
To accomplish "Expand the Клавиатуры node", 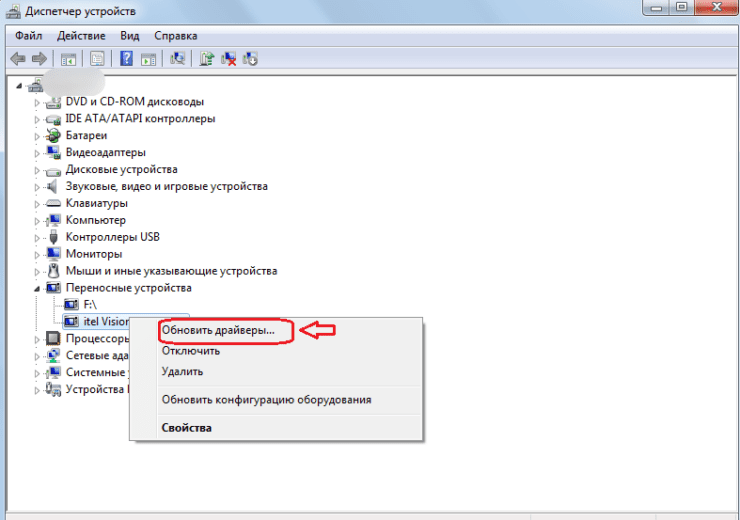I will pos(37,204).
